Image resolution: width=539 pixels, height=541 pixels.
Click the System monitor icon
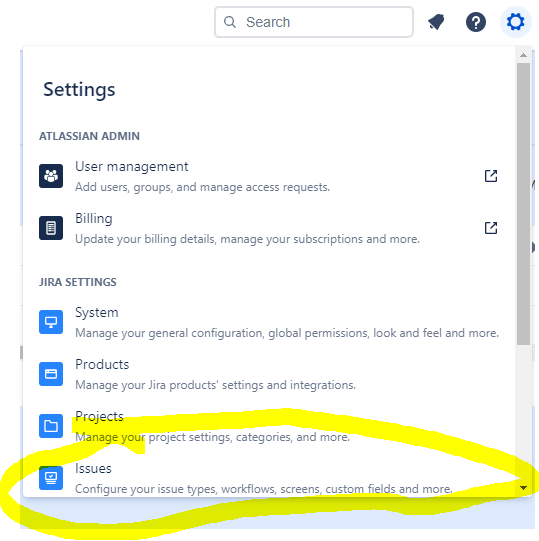(x=51, y=322)
